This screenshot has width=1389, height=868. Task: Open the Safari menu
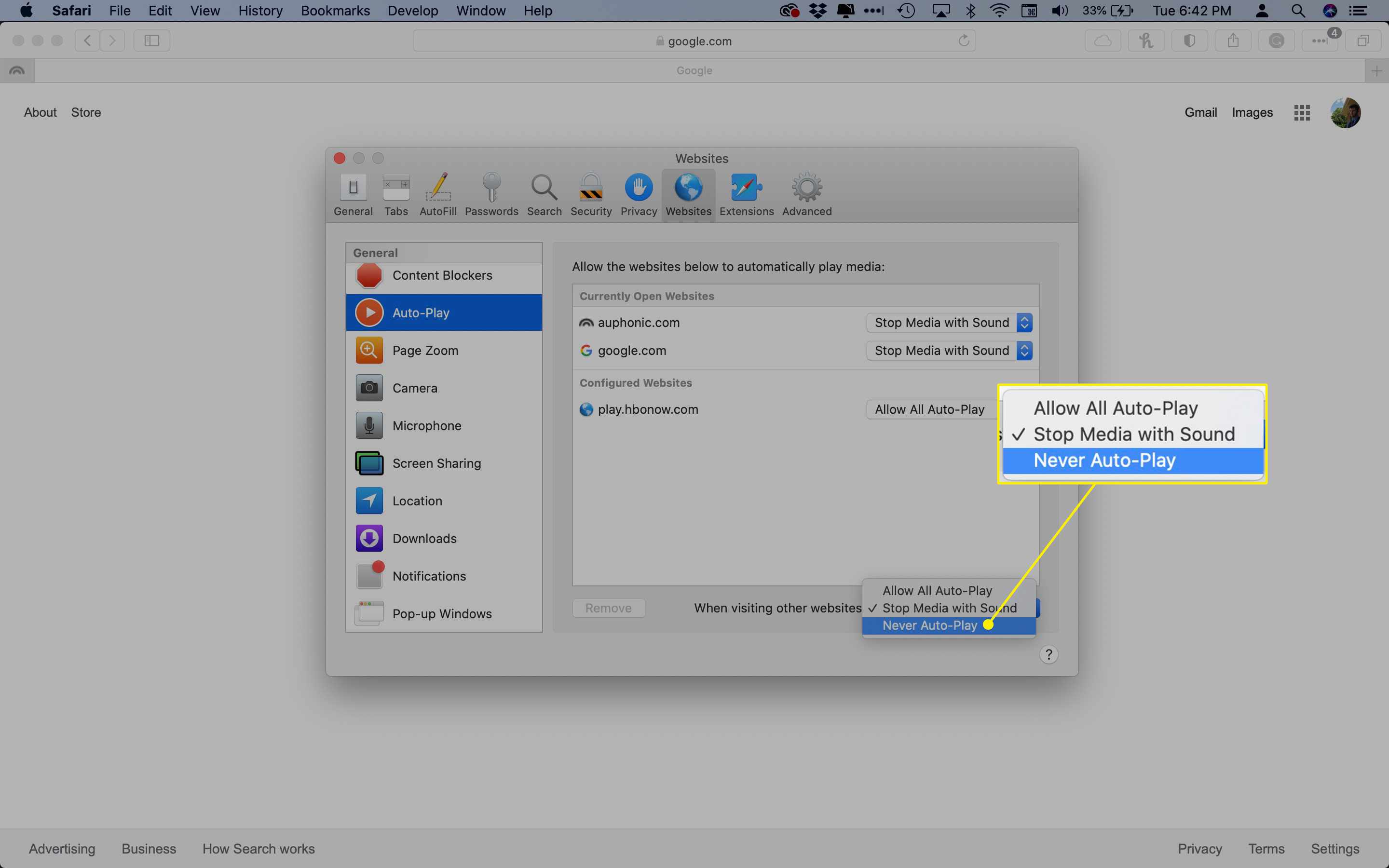(x=71, y=11)
